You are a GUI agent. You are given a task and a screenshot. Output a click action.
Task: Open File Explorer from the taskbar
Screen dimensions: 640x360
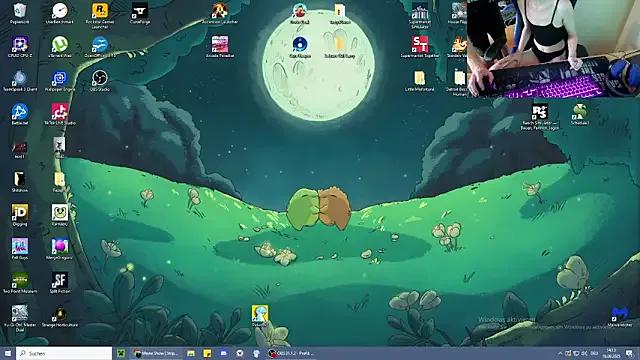(x=191, y=353)
